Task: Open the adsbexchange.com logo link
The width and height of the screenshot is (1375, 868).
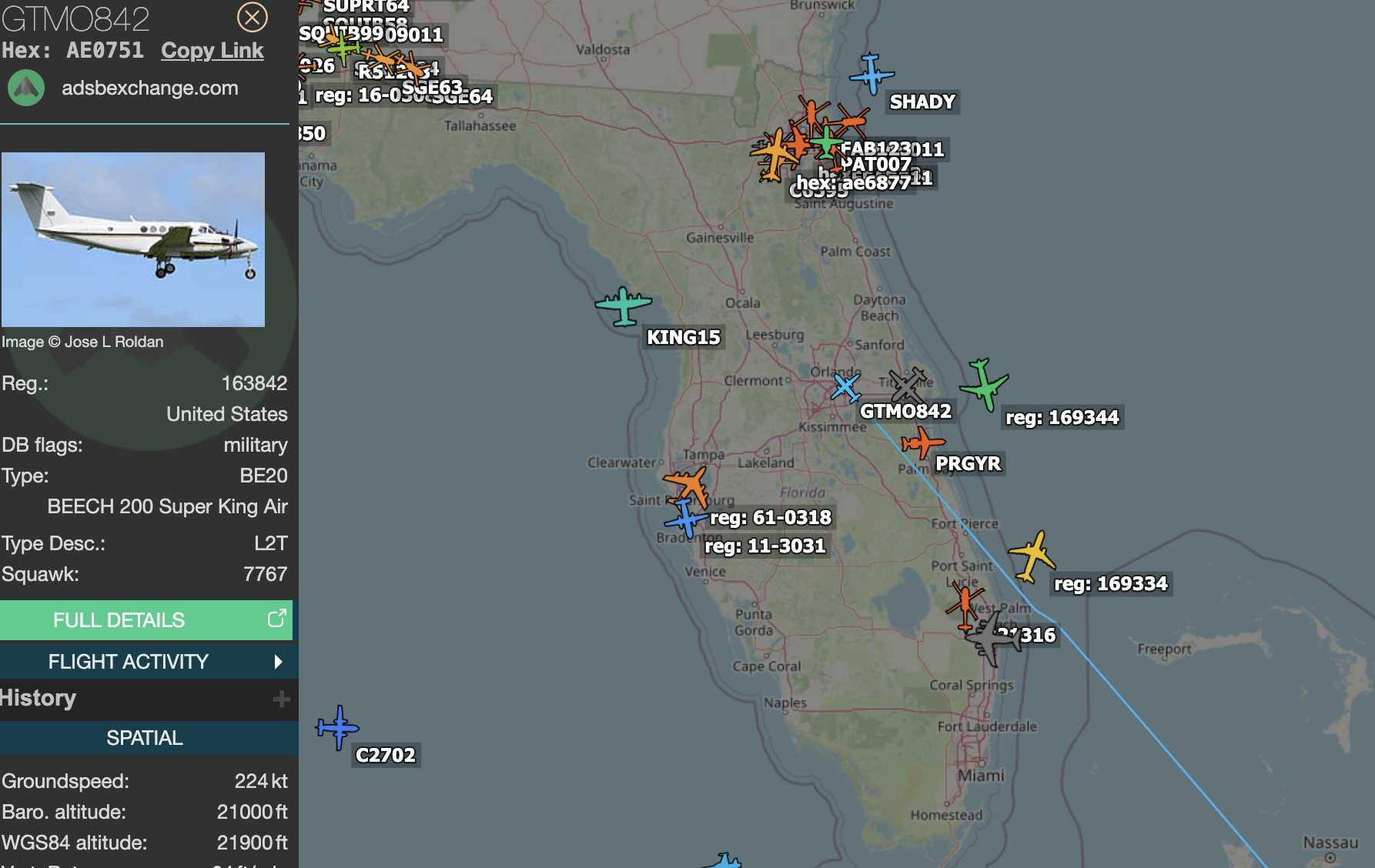Action: click(26, 88)
